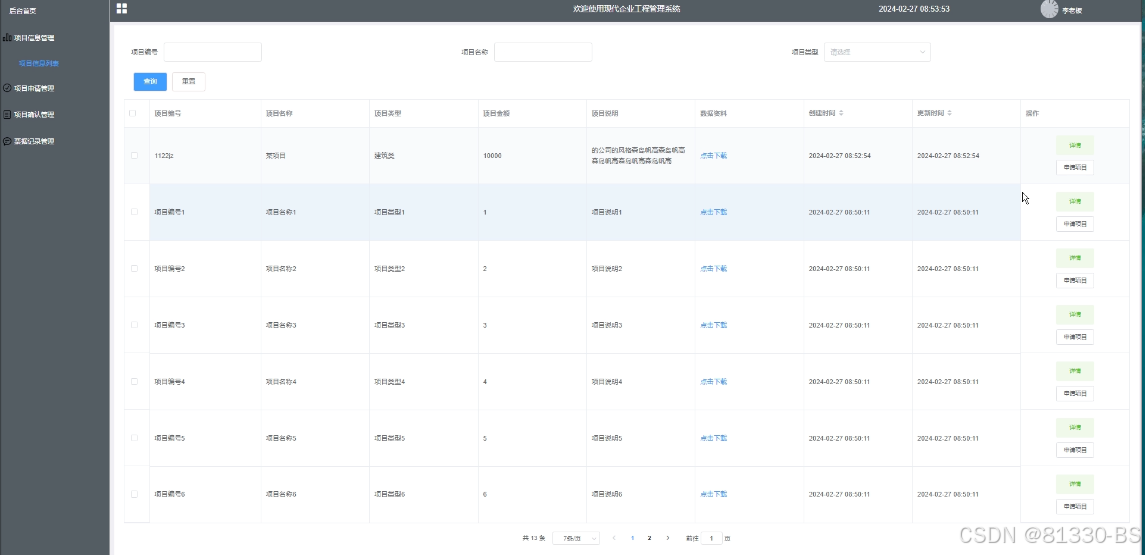The width and height of the screenshot is (1145, 555).
Task: Click the bar chart icon beside 项目信息管理
Action: click(x=7, y=37)
